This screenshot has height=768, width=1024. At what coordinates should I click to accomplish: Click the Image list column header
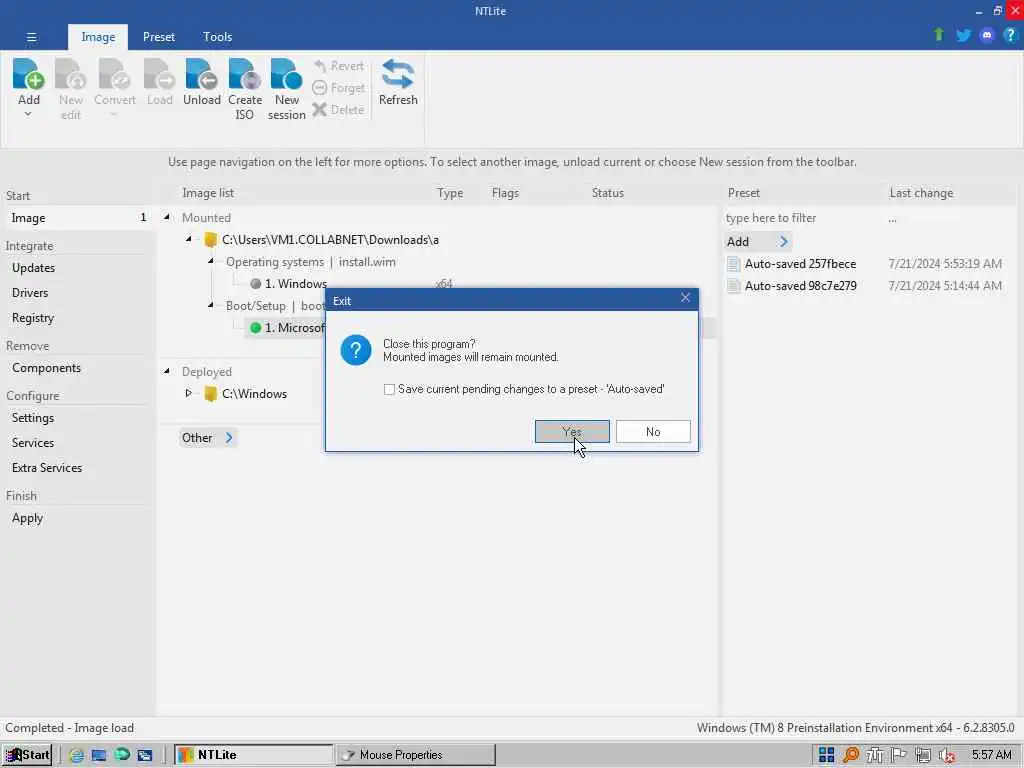tap(208, 193)
